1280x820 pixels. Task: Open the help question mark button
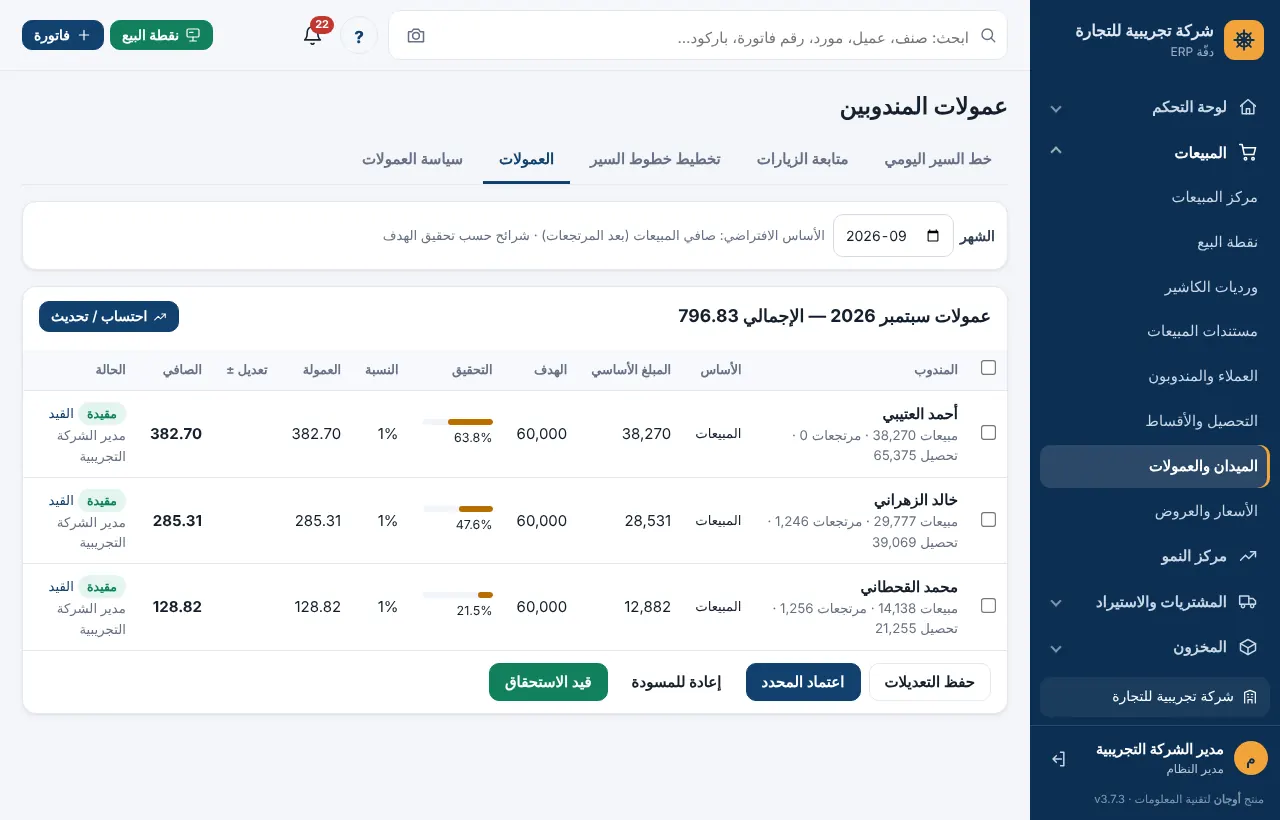click(x=359, y=36)
